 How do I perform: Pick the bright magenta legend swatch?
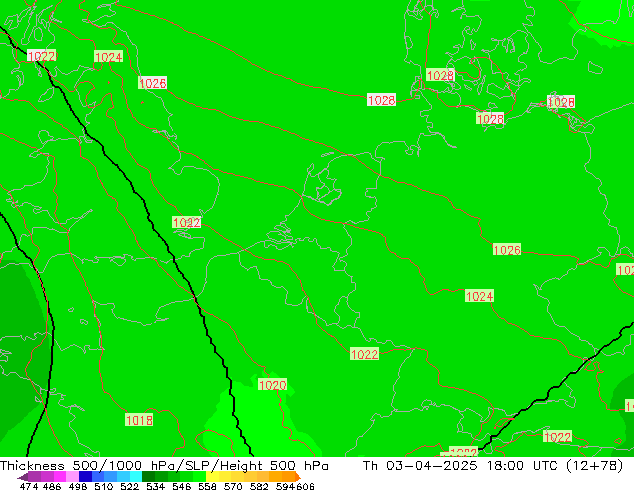tap(60, 477)
